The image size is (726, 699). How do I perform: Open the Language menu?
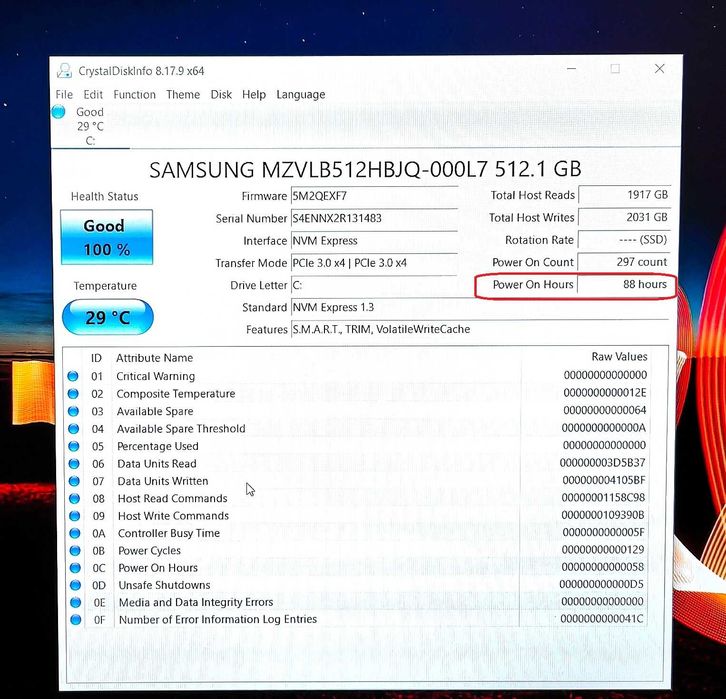pos(300,94)
